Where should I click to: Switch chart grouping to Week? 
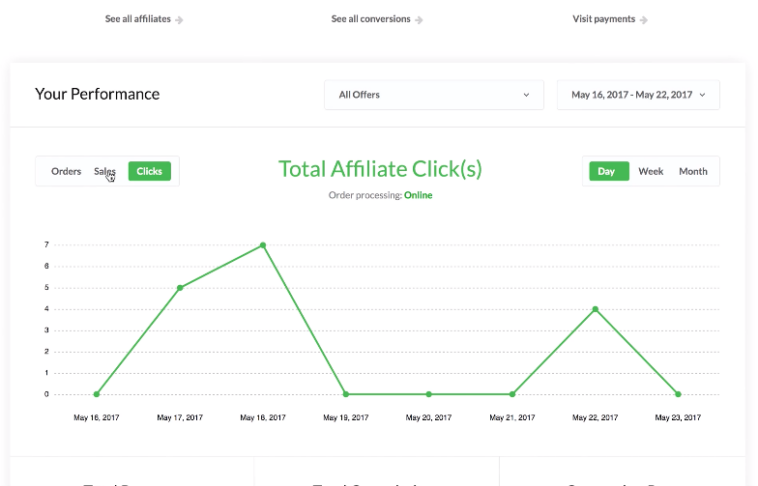point(651,171)
